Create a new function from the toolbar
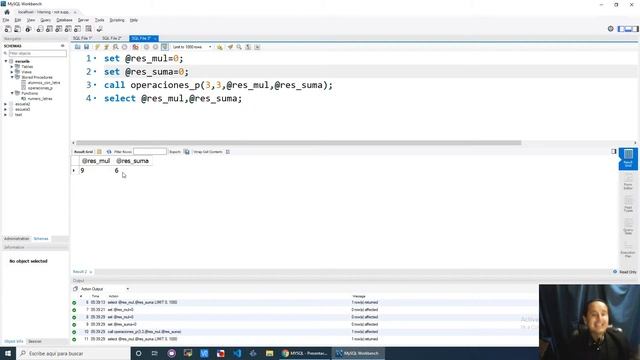 77,29
